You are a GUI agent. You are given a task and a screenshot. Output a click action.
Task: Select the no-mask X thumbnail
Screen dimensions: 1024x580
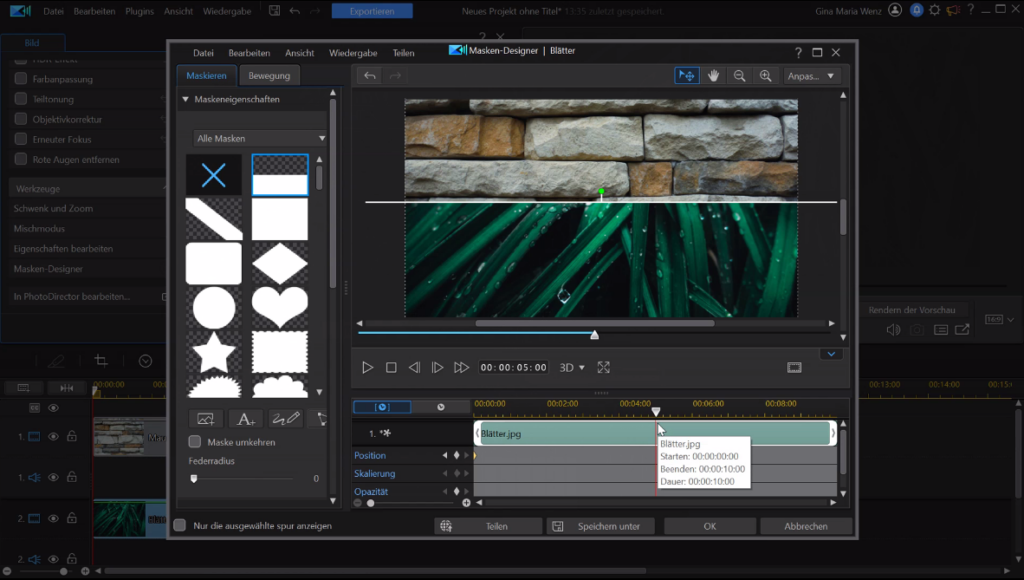tap(214, 175)
